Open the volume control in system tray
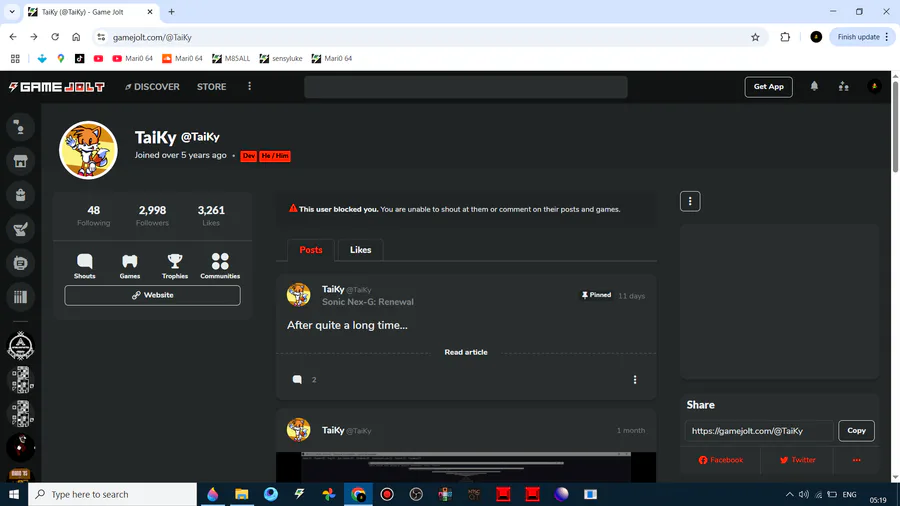This screenshot has width=900, height=506. tap(804, 494)
